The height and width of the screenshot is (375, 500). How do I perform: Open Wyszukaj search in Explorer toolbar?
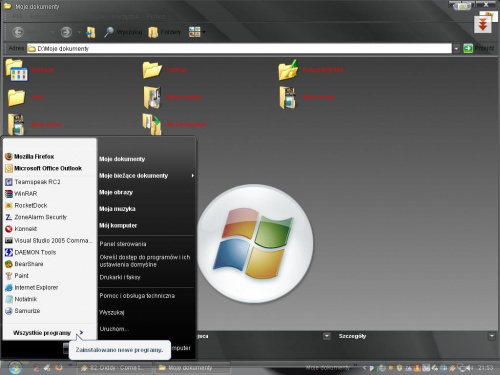(x=123, y=32)
